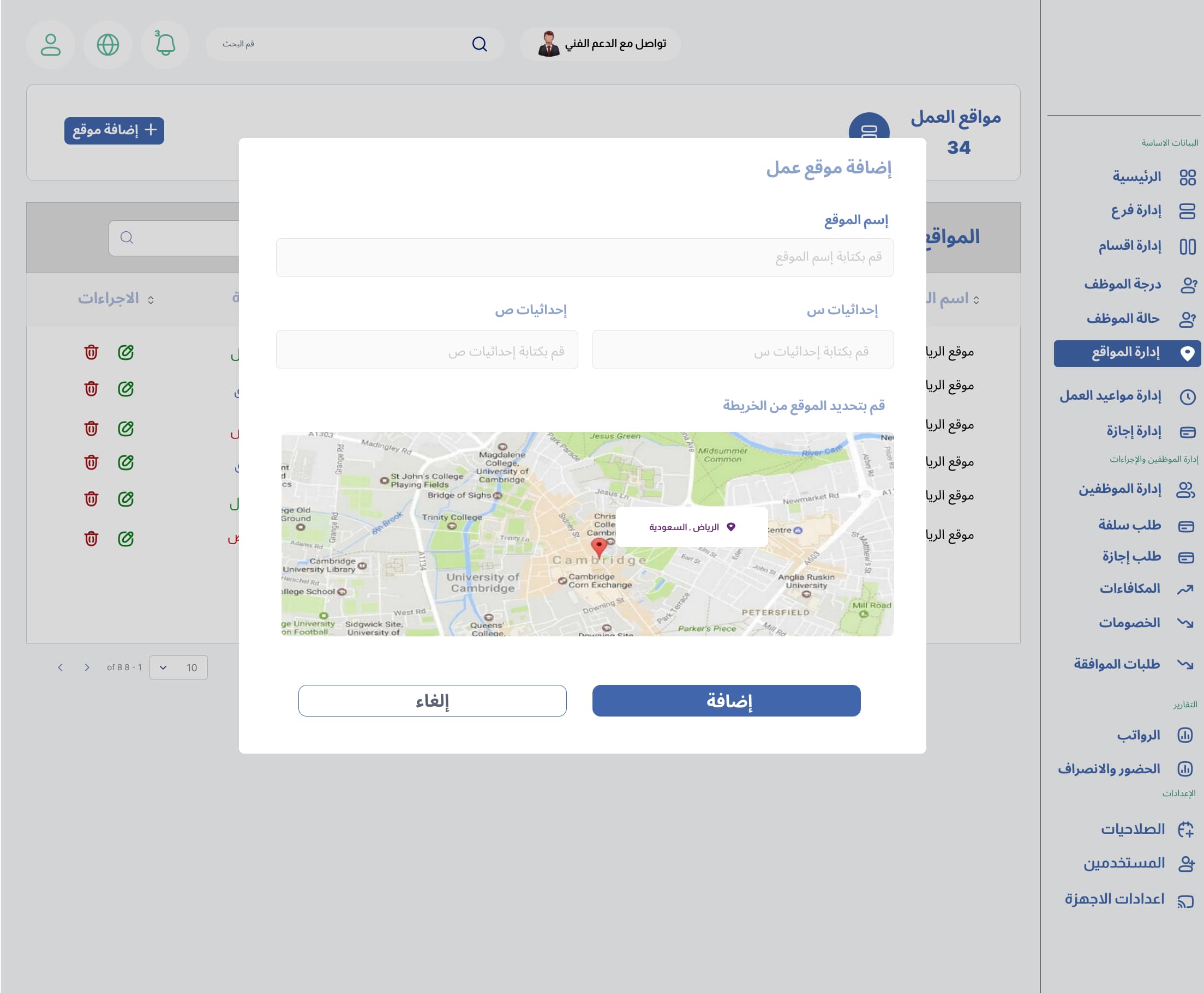This screenshot has height=993, width=1204.
Task: Open the الرئيسية dashboard grid icon
Action: [1188, 176]
